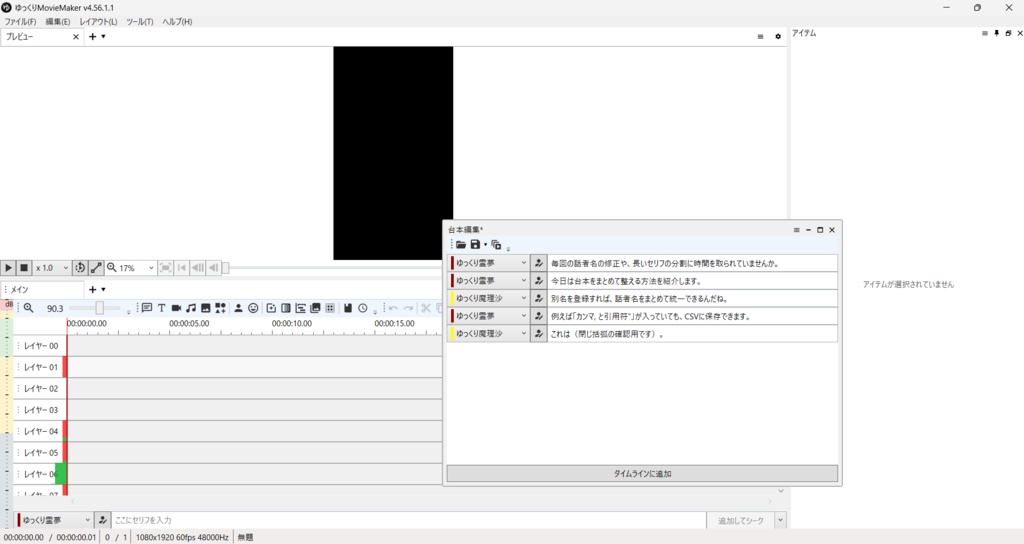Click voice settings icon beside bottom serif input
This screenshot has width=1024, height=544.
[103, 520]
